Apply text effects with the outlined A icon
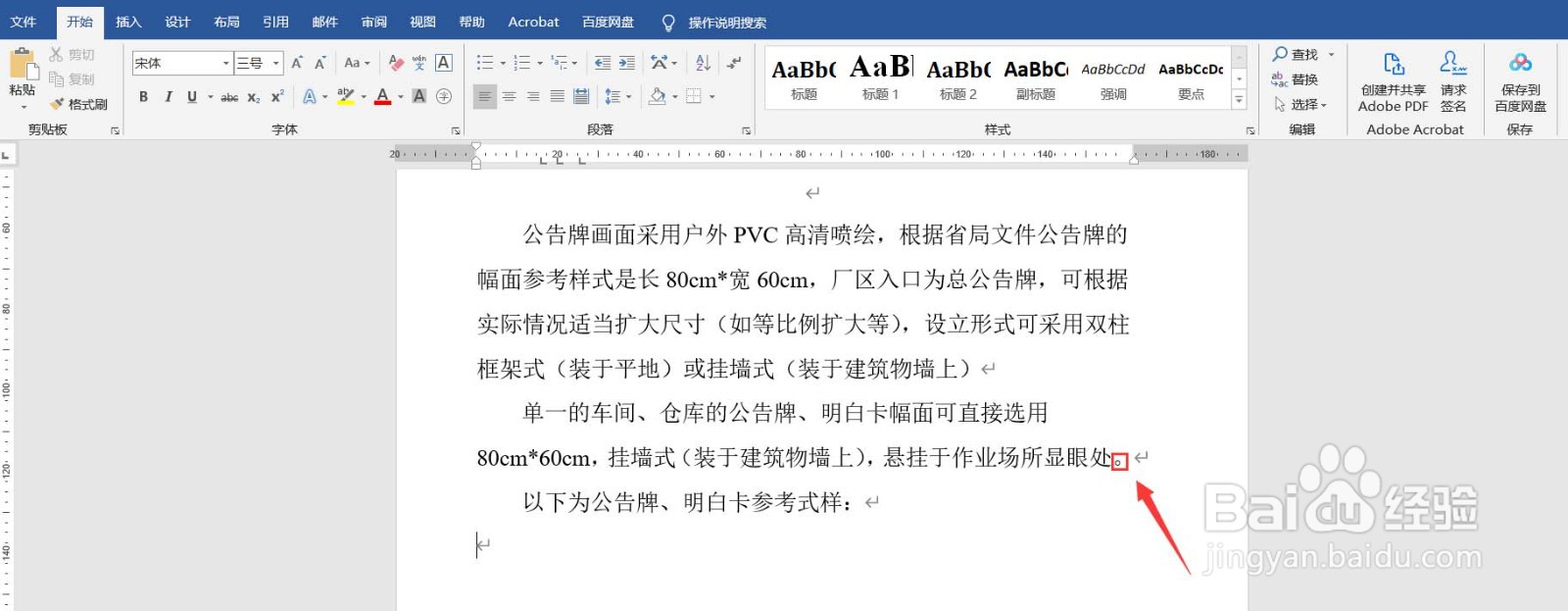1568x611 pixels. coord(310,96)
